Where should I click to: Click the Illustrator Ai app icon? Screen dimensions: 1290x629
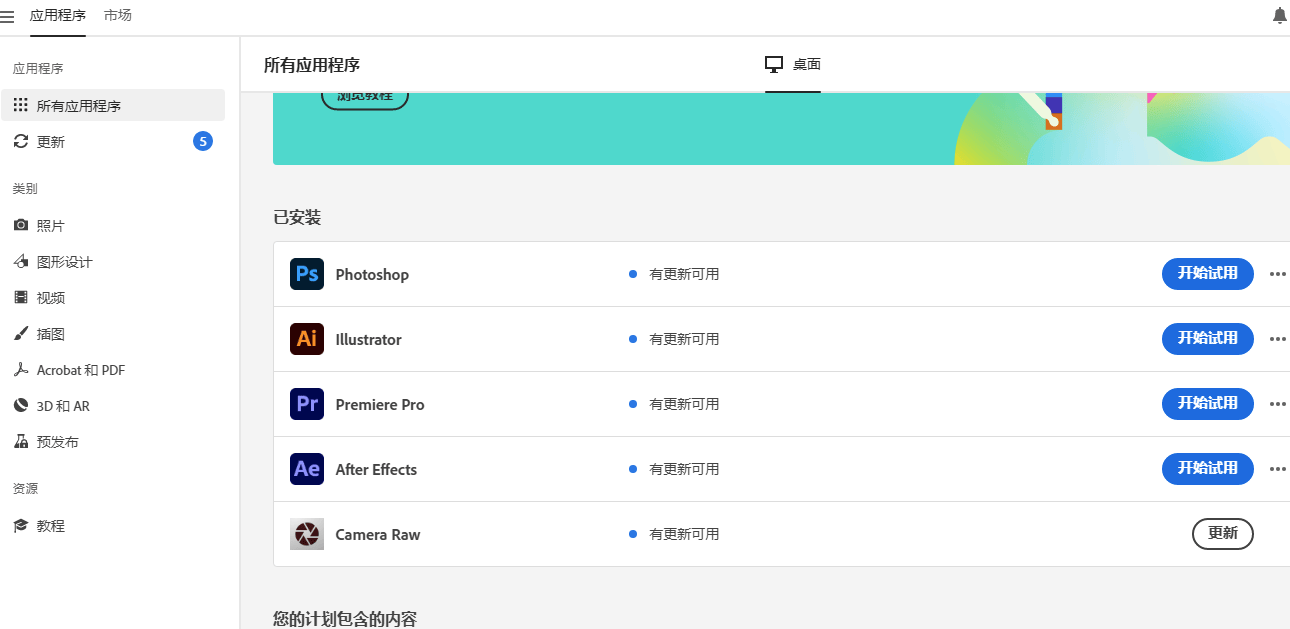(307, 339)
